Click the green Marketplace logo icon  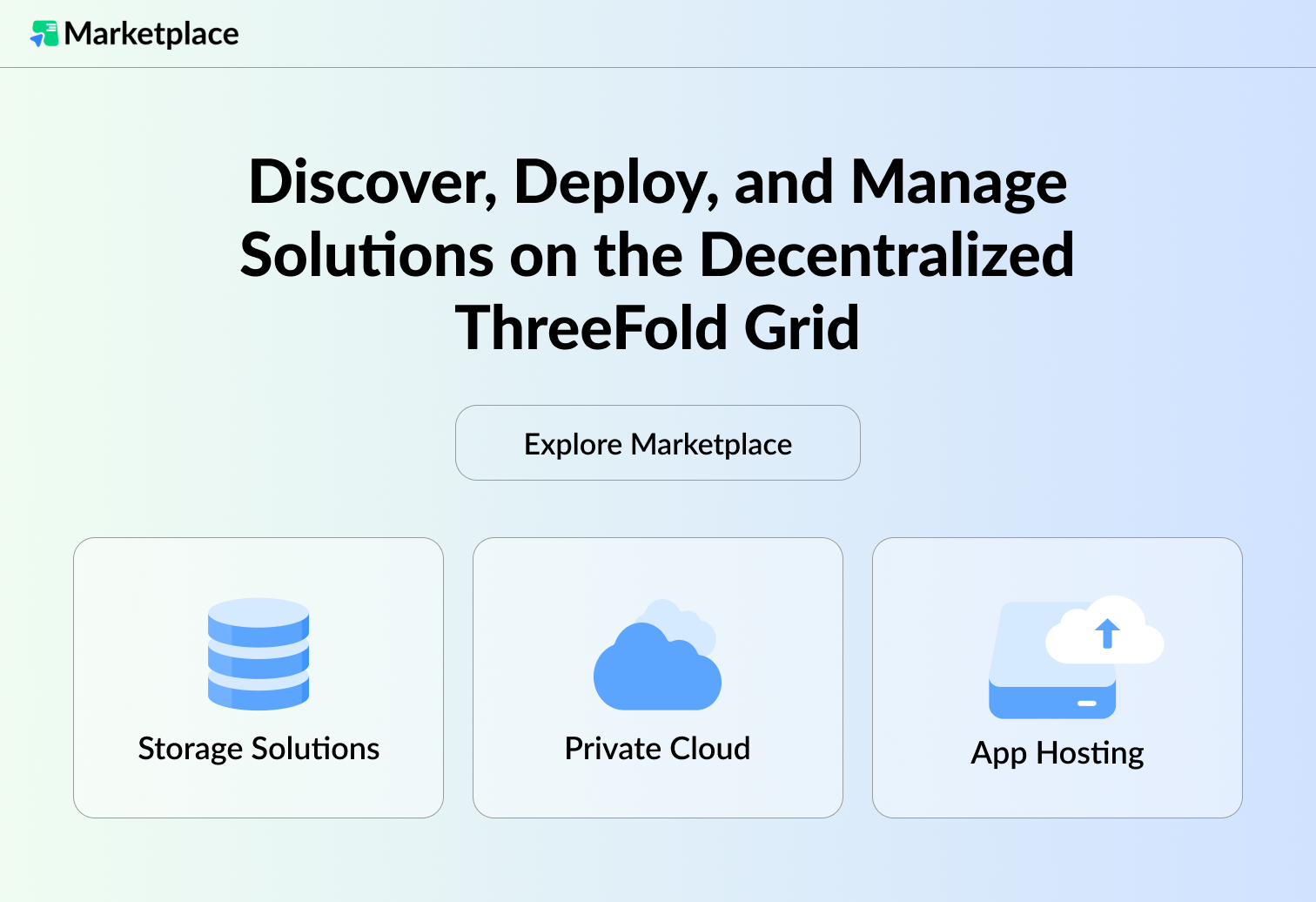click(x=44, y=34)
